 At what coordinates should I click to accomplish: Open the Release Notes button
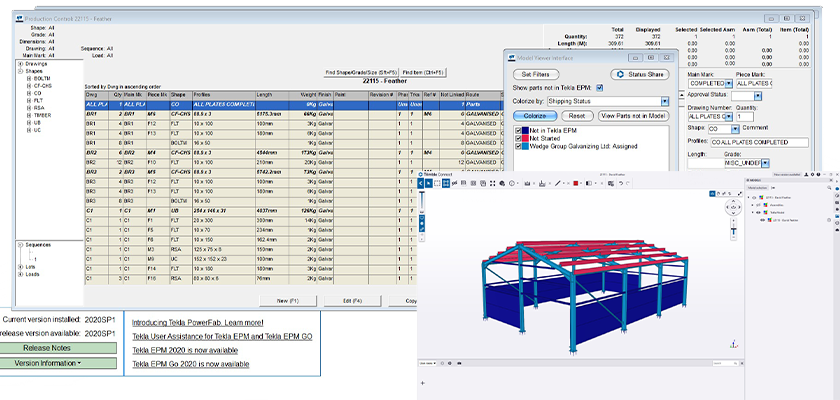58,348
